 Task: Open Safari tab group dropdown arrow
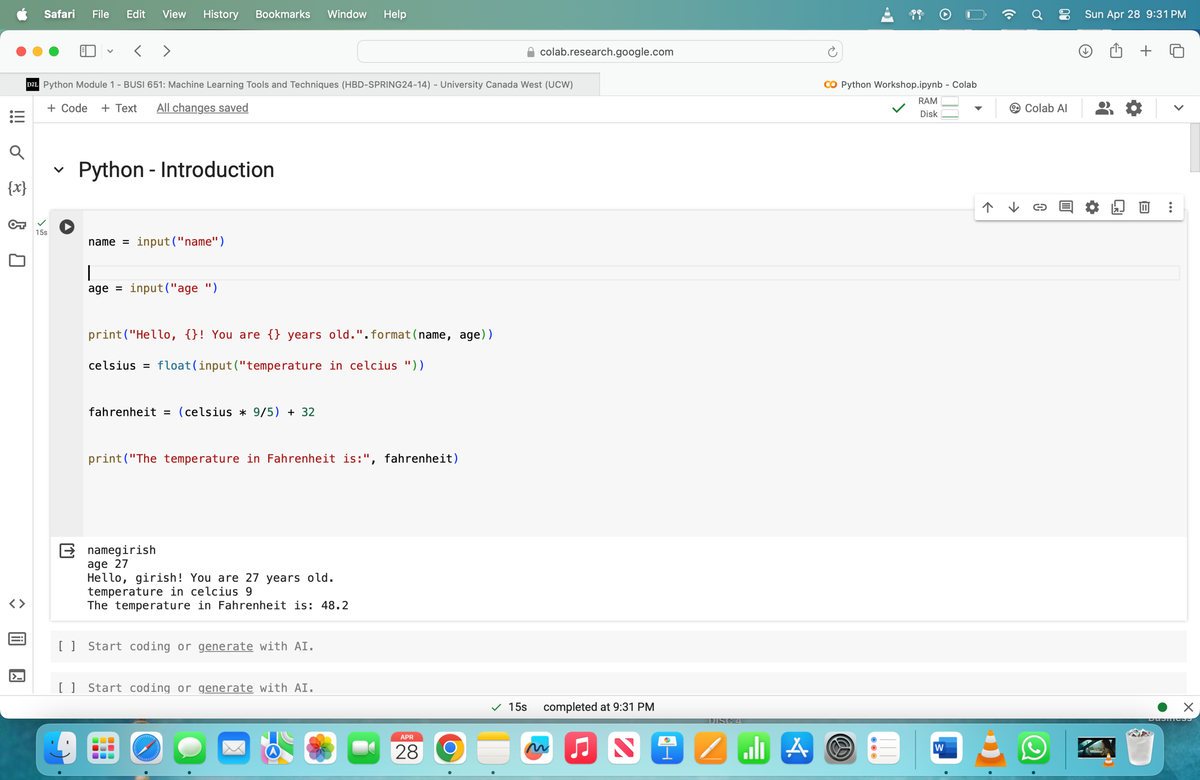(109, 50)
